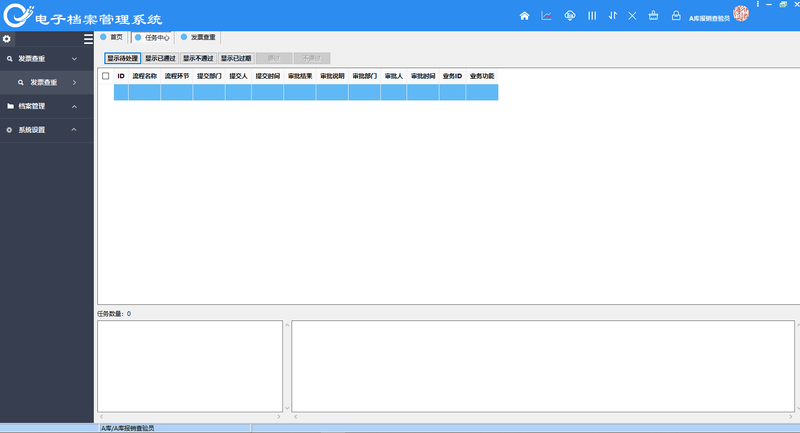
Task: Click the cleaning brush icon
Action: (x=654, y=16)
